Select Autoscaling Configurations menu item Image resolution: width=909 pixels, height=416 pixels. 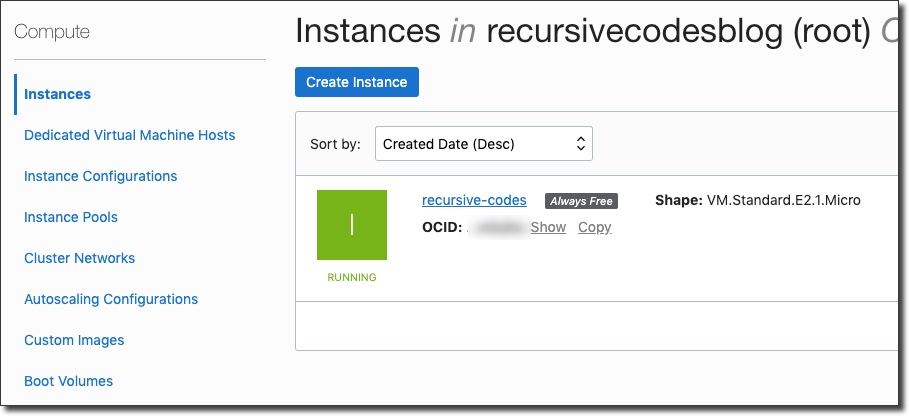click(111, 299)
